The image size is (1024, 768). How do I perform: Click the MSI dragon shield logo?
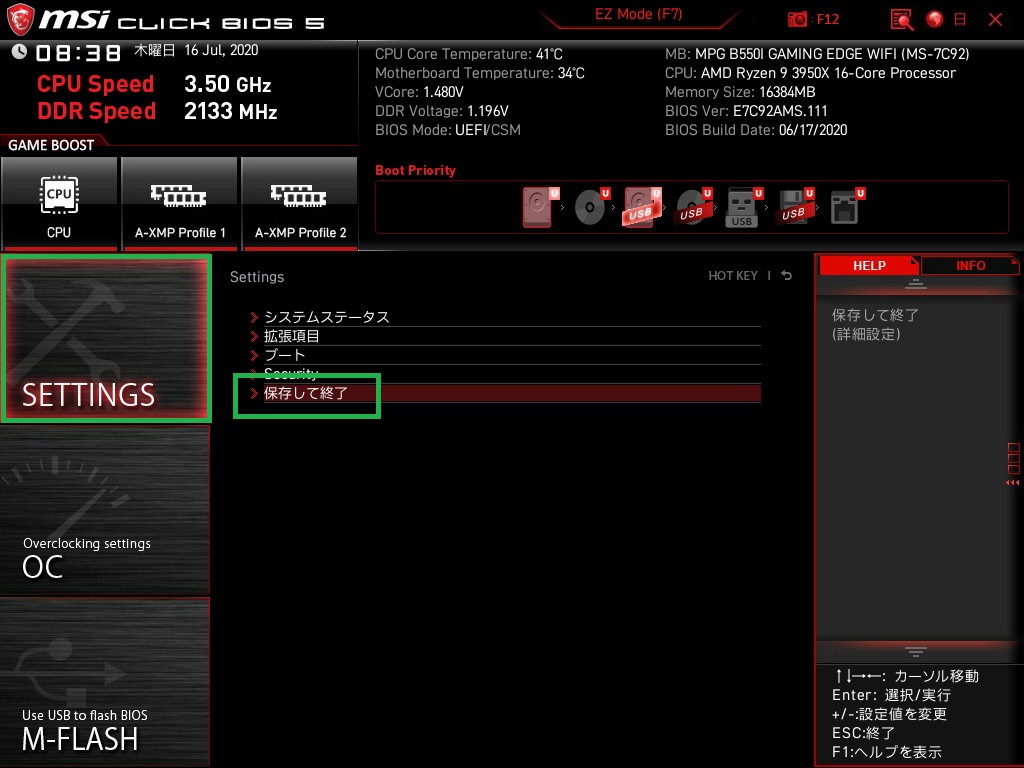pos(20,20)
